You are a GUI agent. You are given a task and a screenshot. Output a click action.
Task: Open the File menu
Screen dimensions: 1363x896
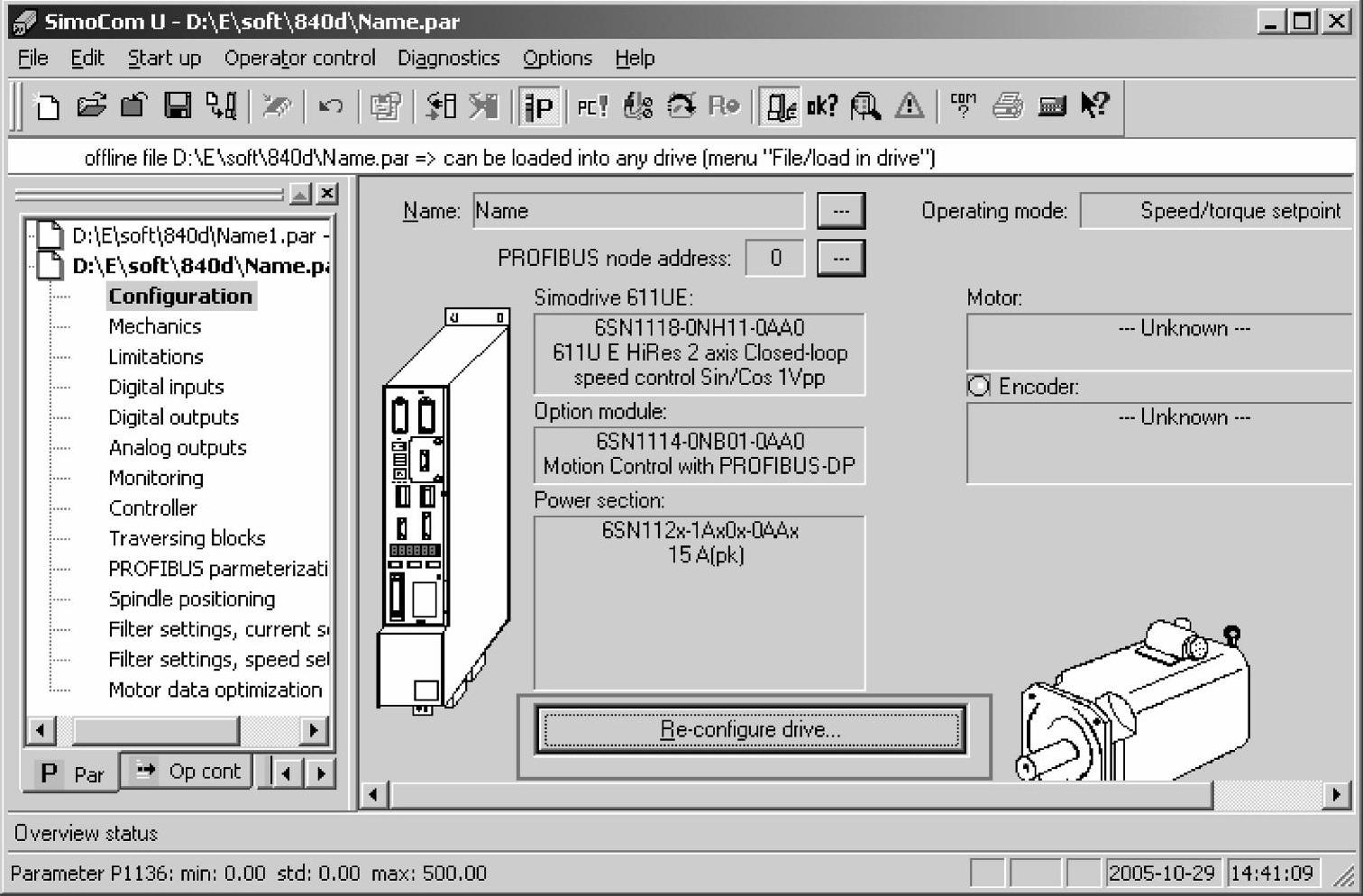tap(33, 58)
